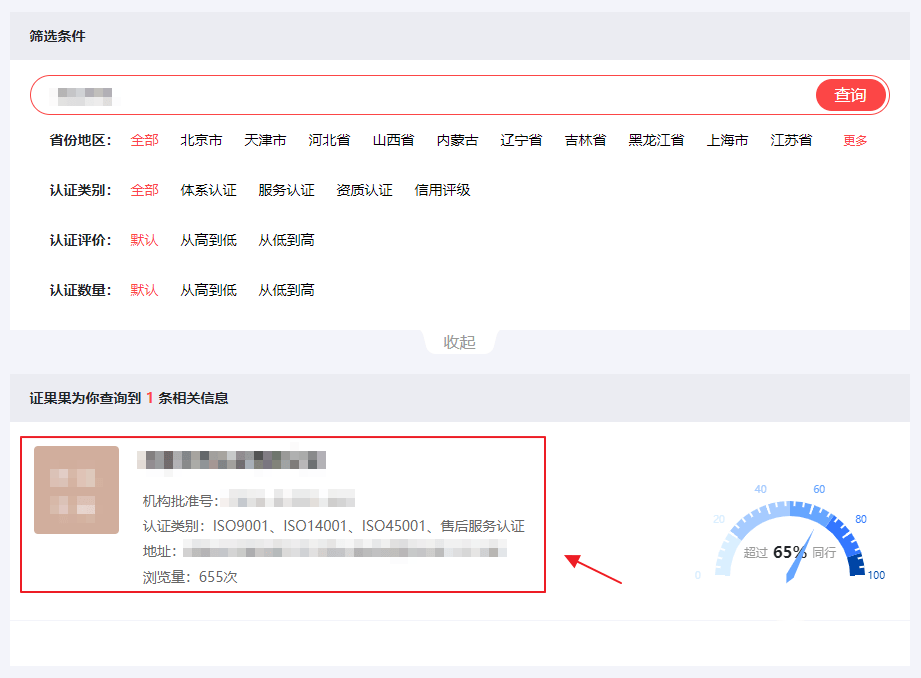921x678 pixels.
Task: Open the 更多 provinces expander
Action: [x=853, y=140]
